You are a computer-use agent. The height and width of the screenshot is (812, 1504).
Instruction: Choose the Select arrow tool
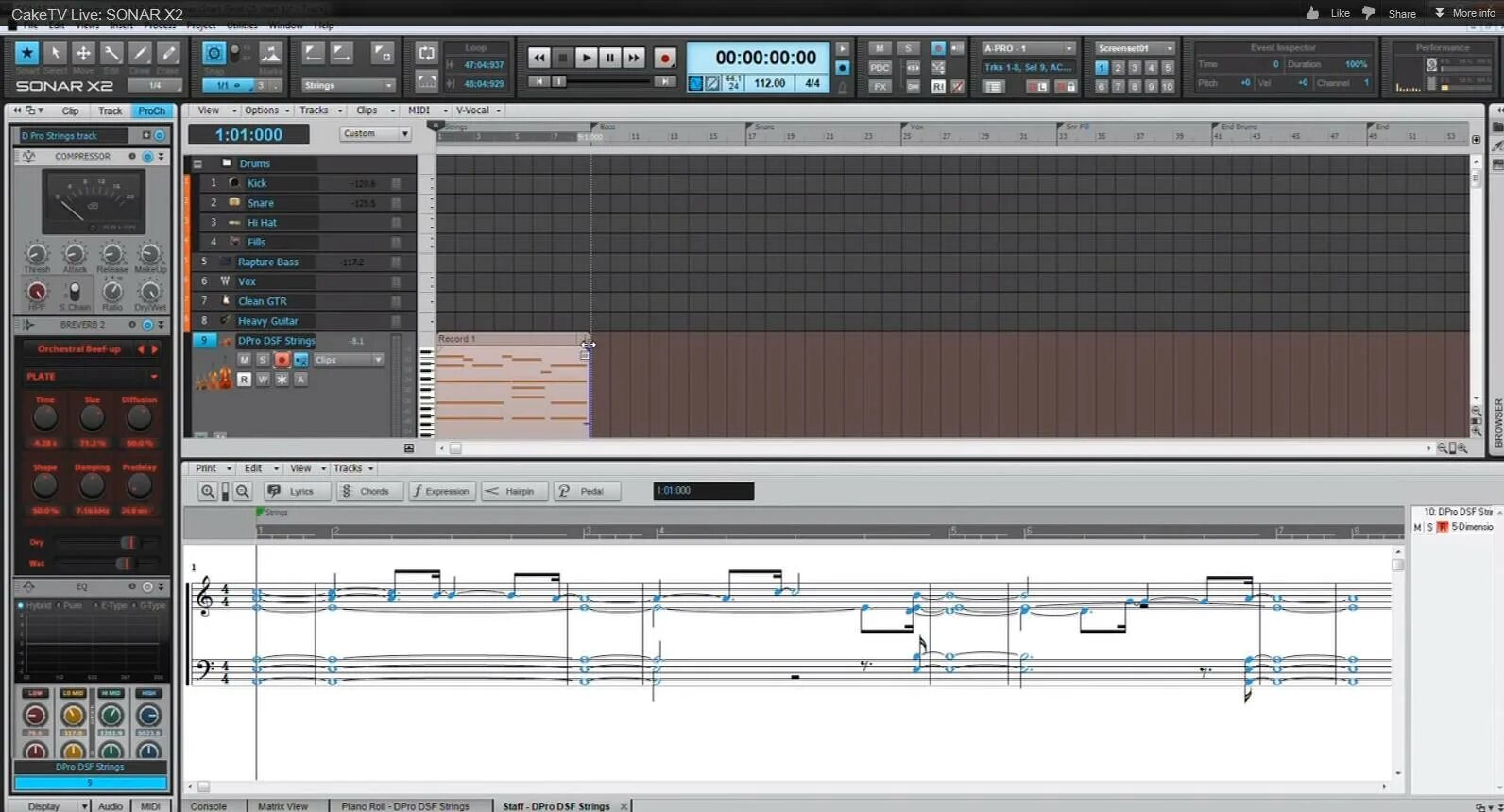click(x=55, y=54)
